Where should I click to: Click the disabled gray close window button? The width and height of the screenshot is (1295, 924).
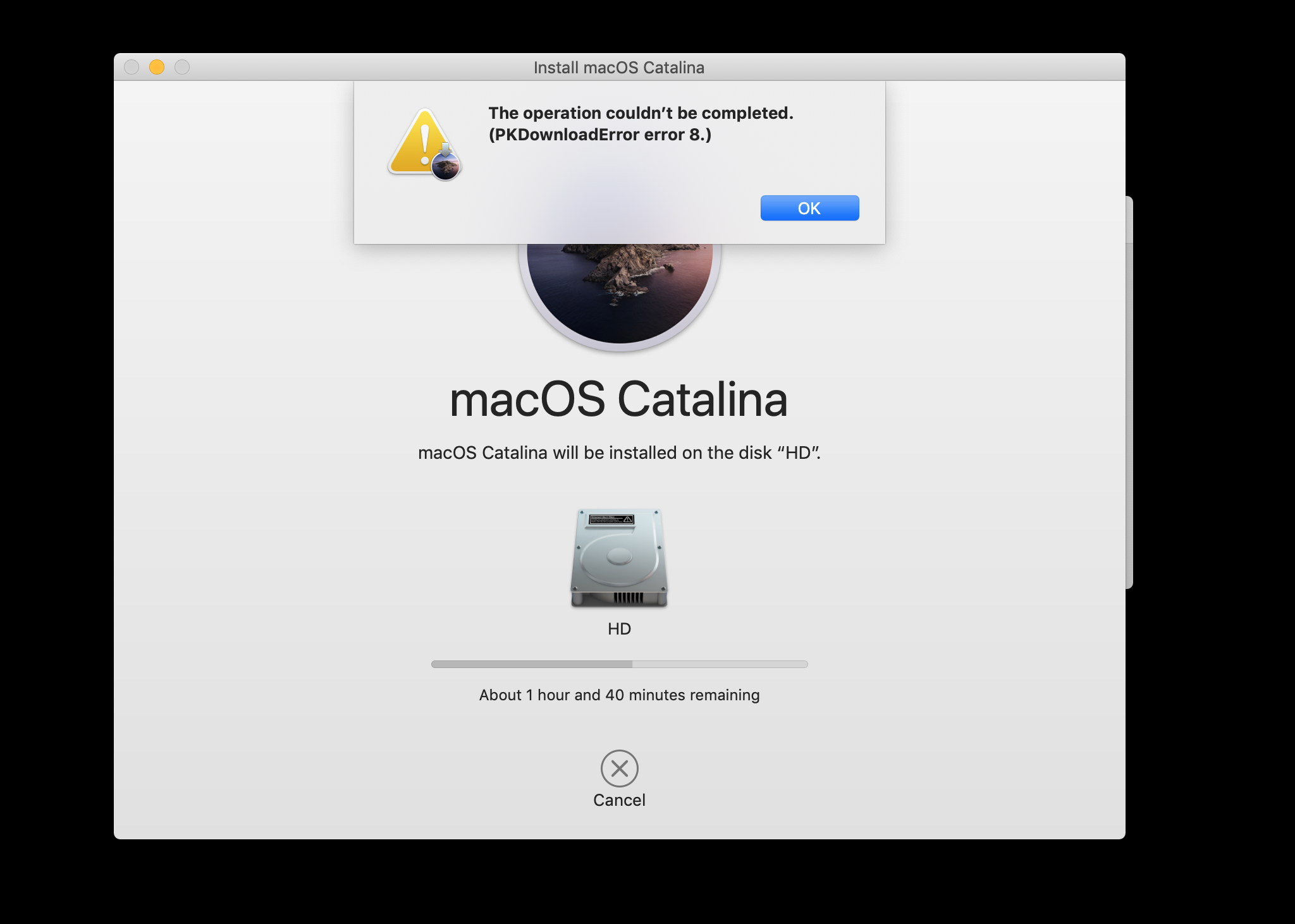point(132,67)
